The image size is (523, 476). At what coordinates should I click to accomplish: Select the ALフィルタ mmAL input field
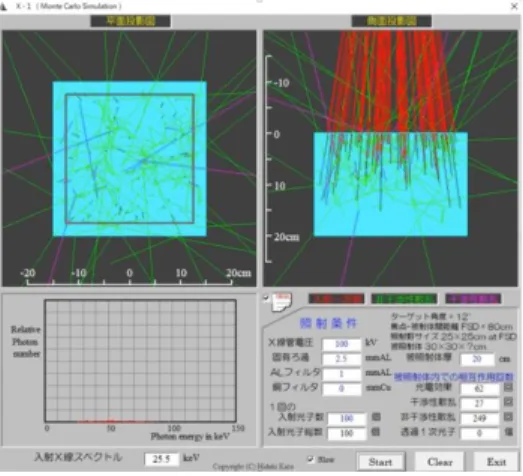pos(342,374)
